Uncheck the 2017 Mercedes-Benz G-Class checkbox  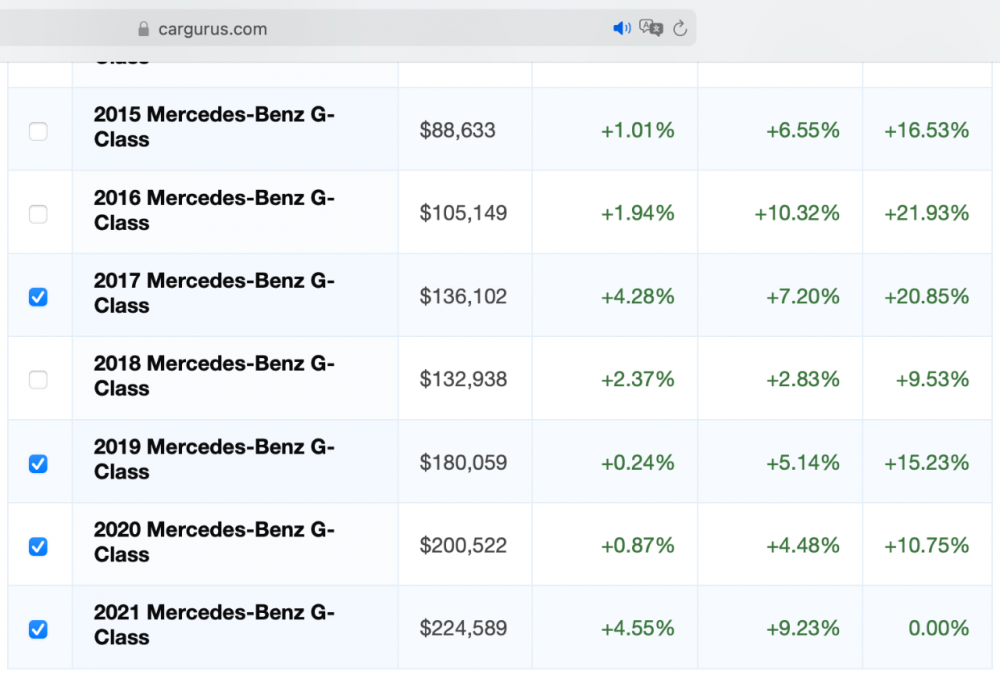click(38, 297)
